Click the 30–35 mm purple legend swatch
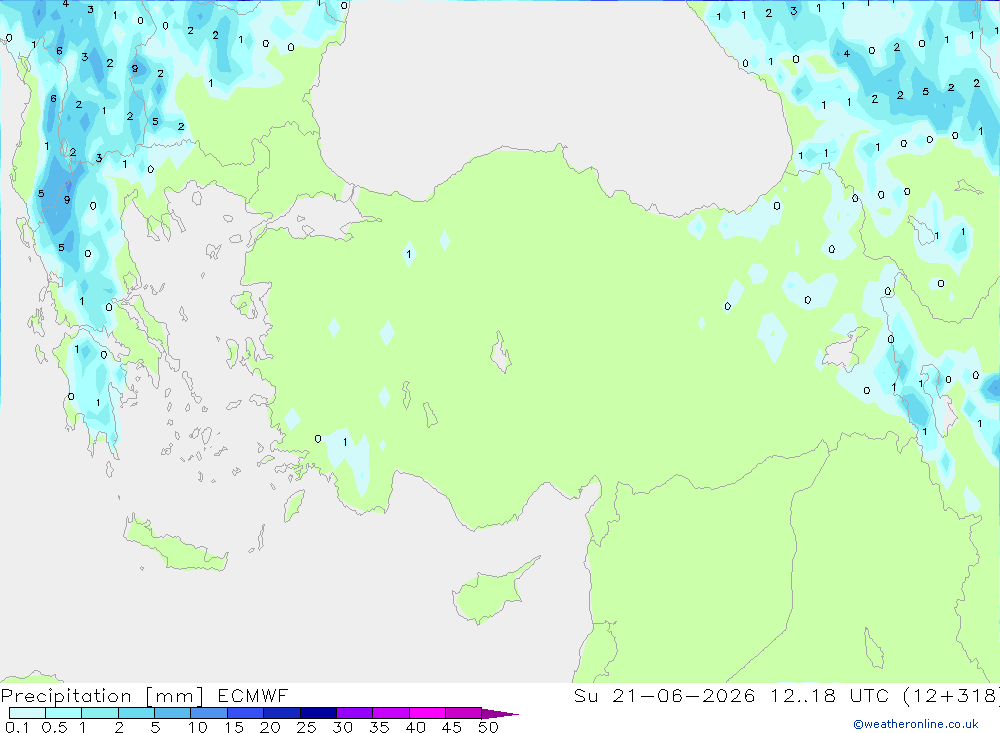 [355, 713]
